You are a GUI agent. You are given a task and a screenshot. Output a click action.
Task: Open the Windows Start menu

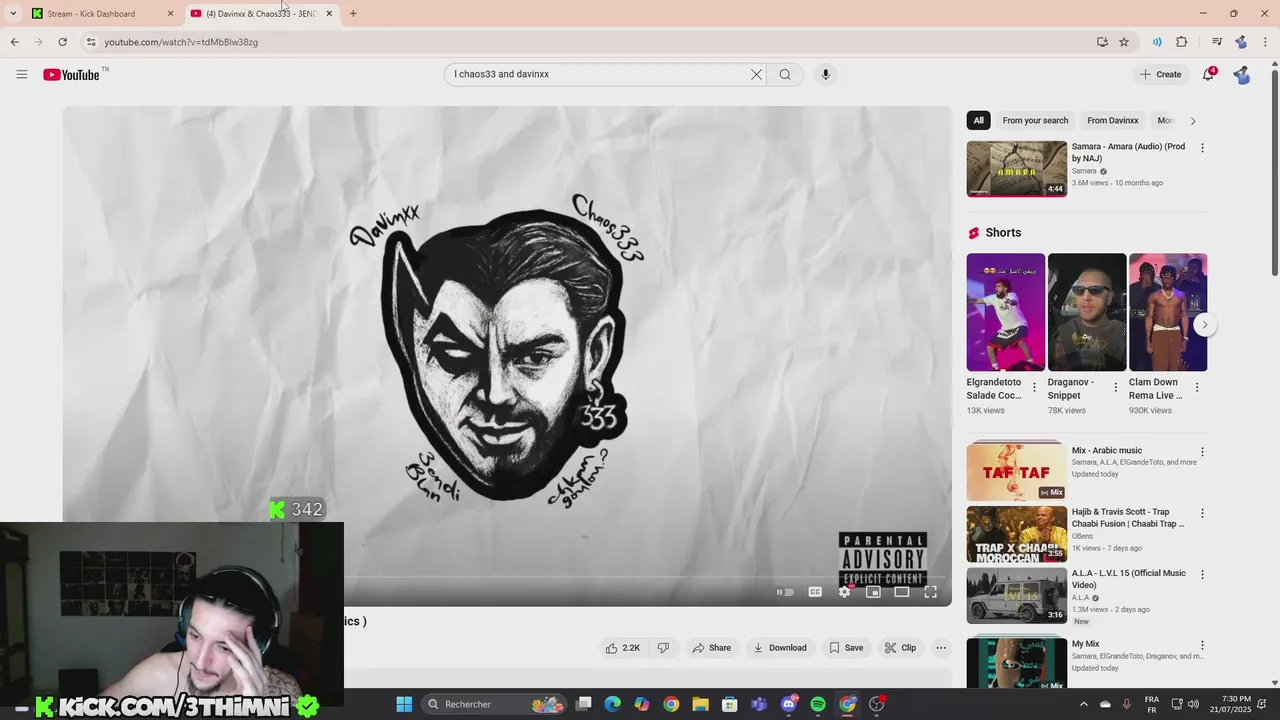coord(404,704)
